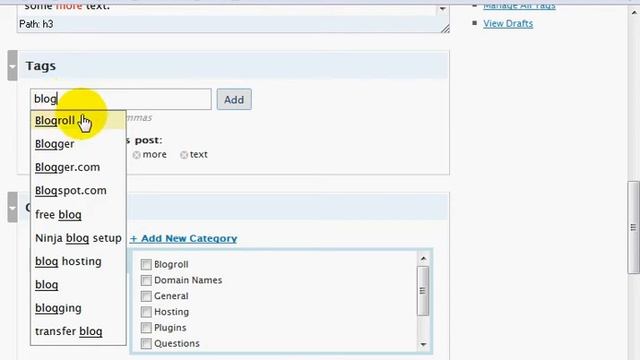640x360 pixels.
Task: Open the Manage All Tags link
Action: pyautogui.click(x=519, y=5)
